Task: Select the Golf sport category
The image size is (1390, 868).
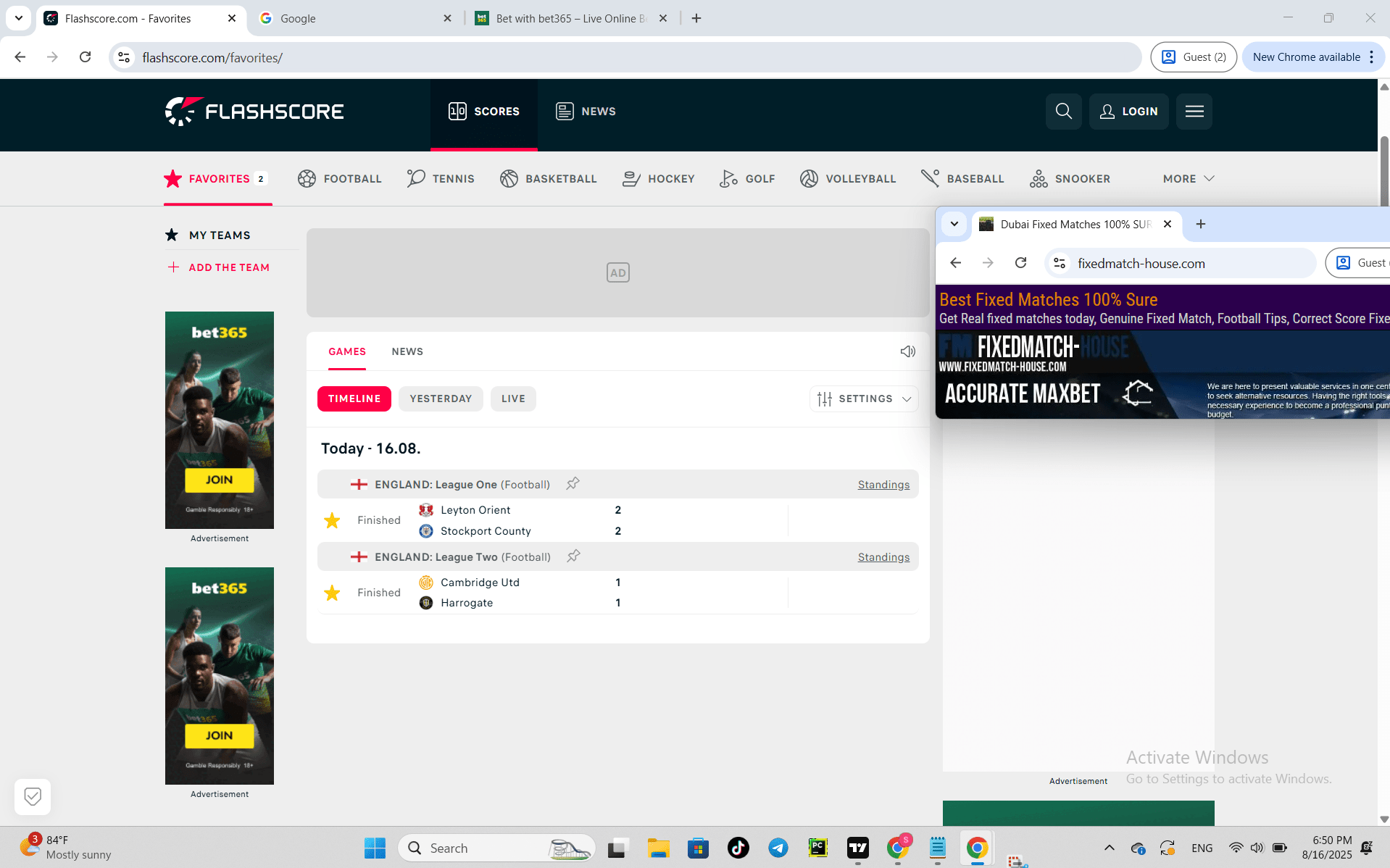Action: tap(747, 178)
